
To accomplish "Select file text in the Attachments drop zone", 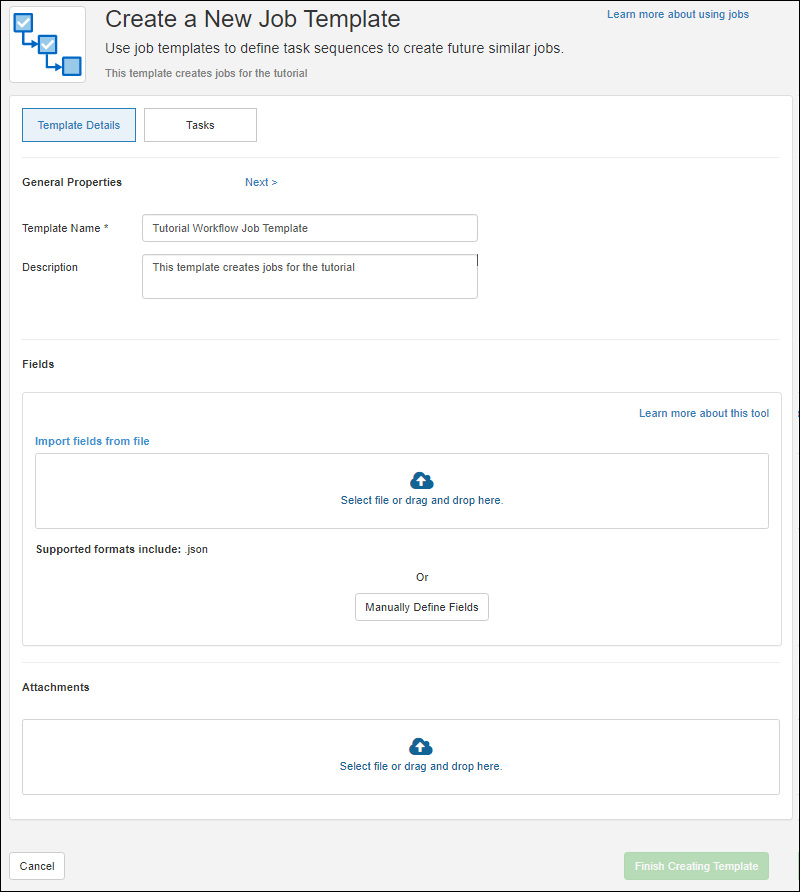I will pyautogui.click(x=421, y=766).
